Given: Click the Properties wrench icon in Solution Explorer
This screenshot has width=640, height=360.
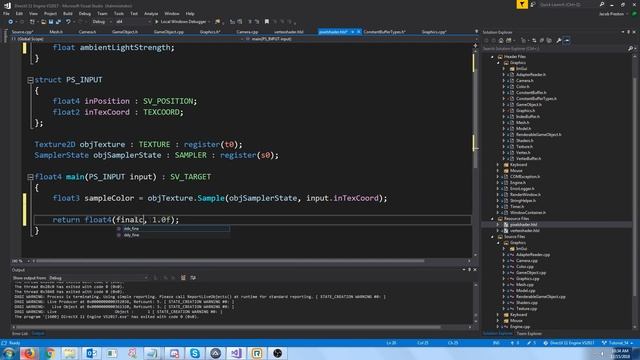Looking at the screenshot, I should 558,40.
